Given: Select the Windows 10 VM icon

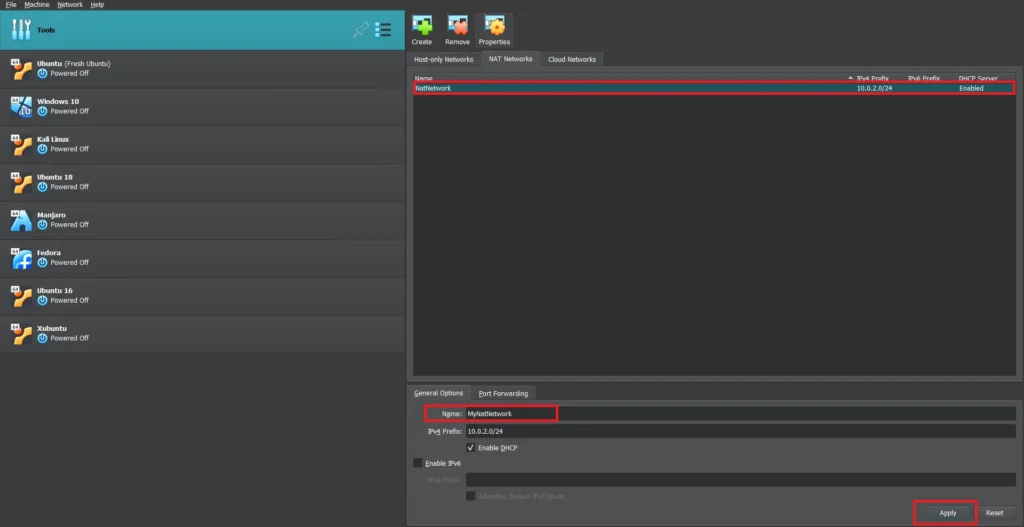Looking at the screenshot, I should [21, 106].
